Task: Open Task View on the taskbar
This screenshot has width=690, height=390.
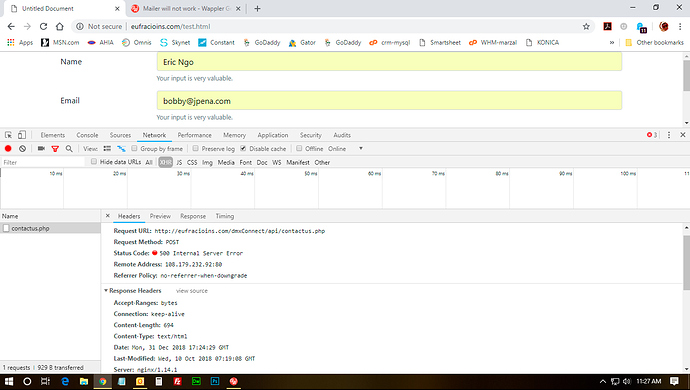Action: [x=45, y=381]
